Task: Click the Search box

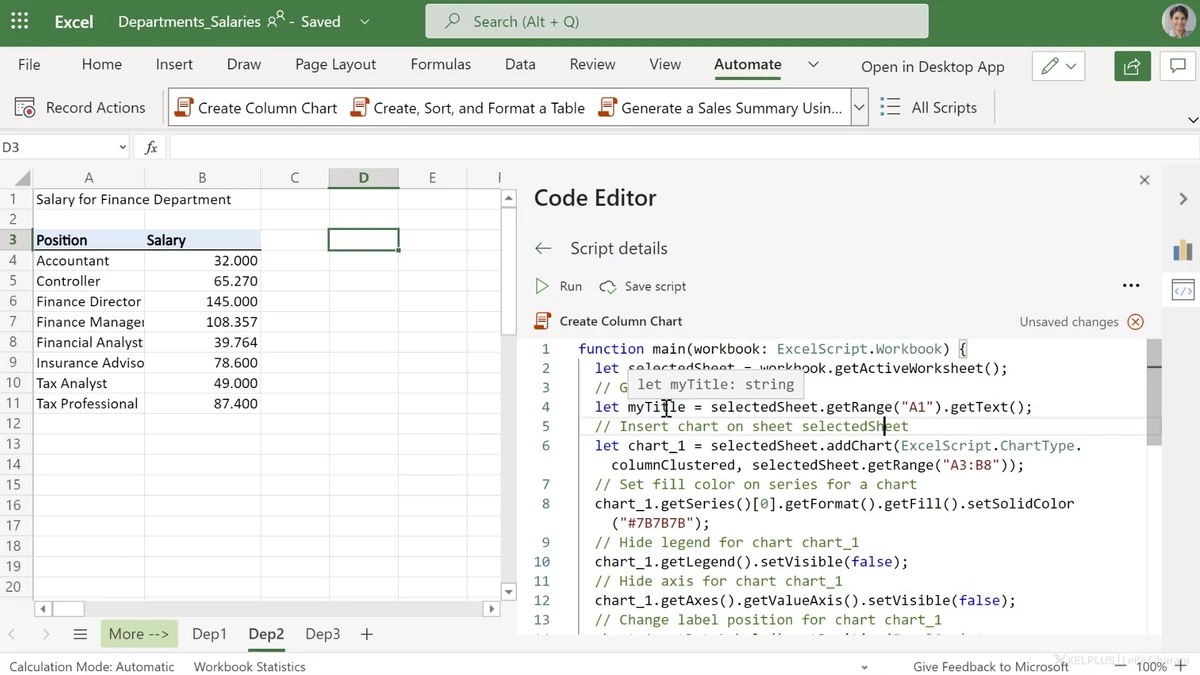Action: pyautogui.click(x=676, y=21)
